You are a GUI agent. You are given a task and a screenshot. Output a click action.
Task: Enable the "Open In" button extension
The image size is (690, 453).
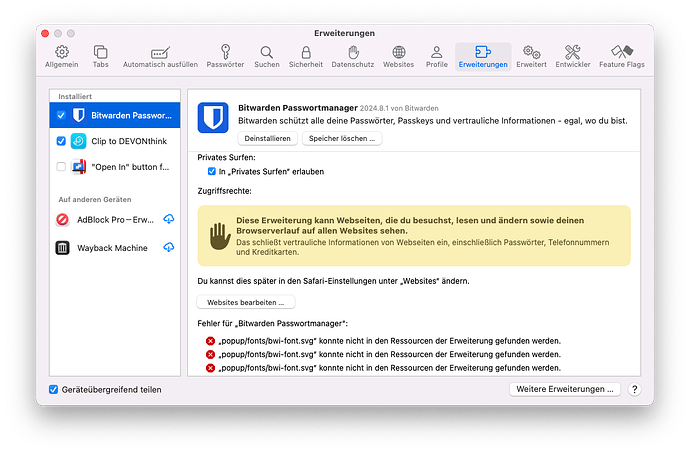coord(61,167)
